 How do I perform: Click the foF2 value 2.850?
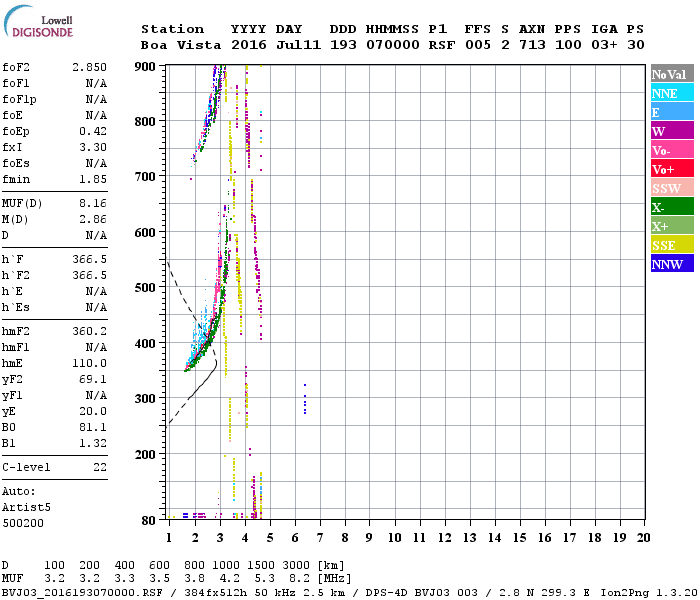click(x=89, y=67)
